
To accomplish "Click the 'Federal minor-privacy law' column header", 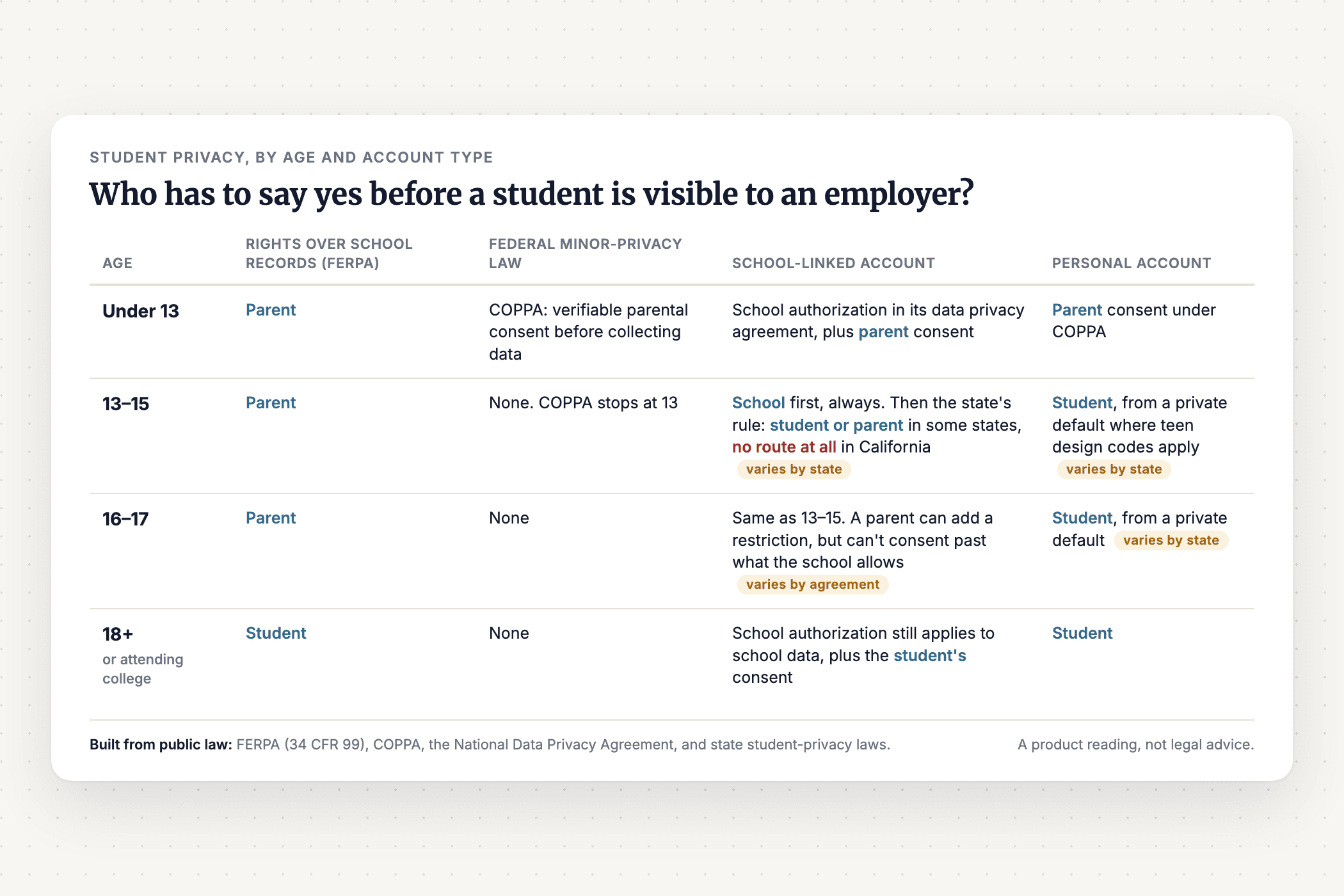I will 586,253.
